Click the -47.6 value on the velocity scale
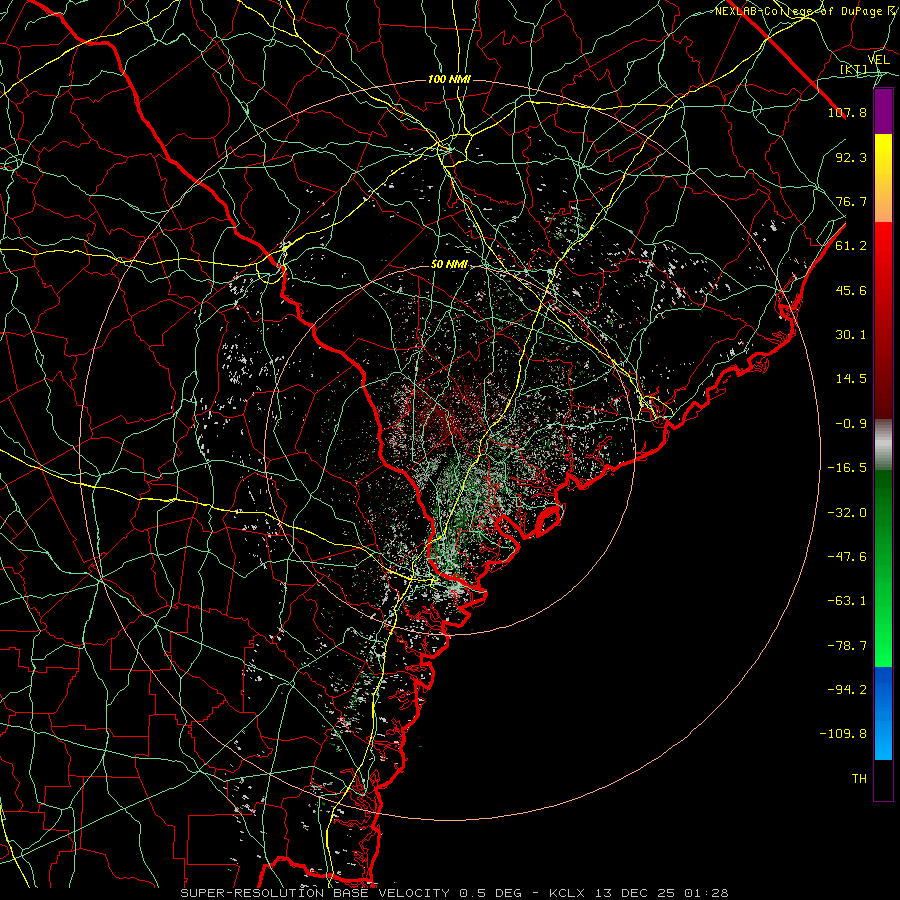The height and width of the screenshot is (900, 900). click(x=847, y=557)
